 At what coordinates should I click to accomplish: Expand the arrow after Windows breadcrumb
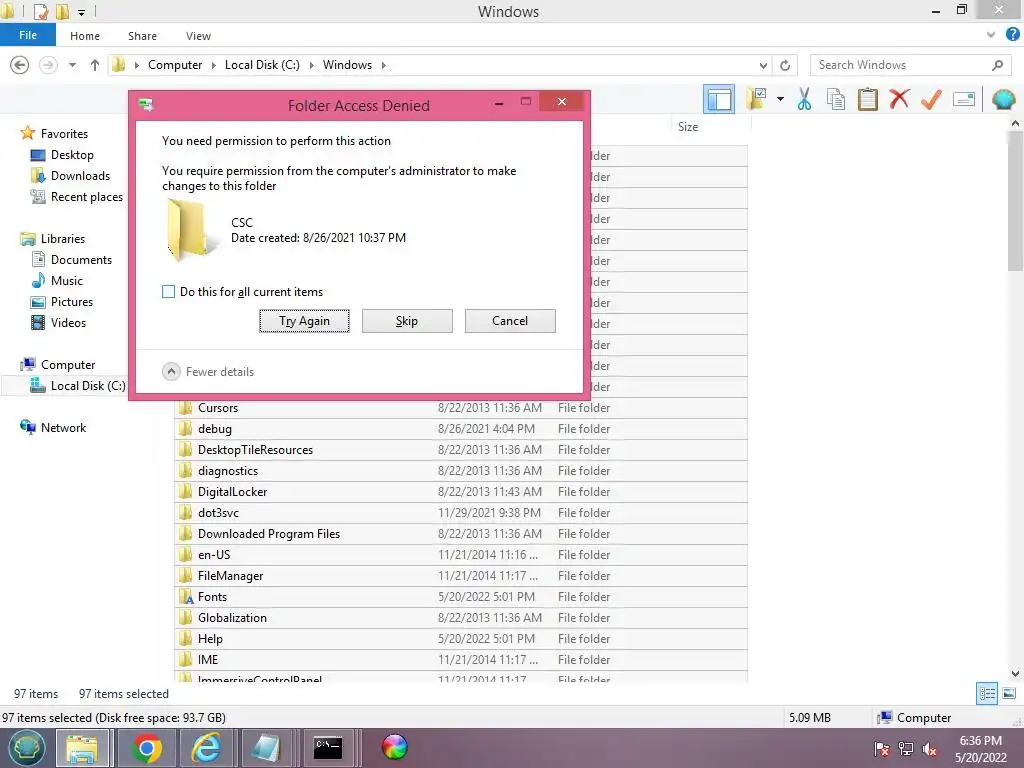click(383, 65)
